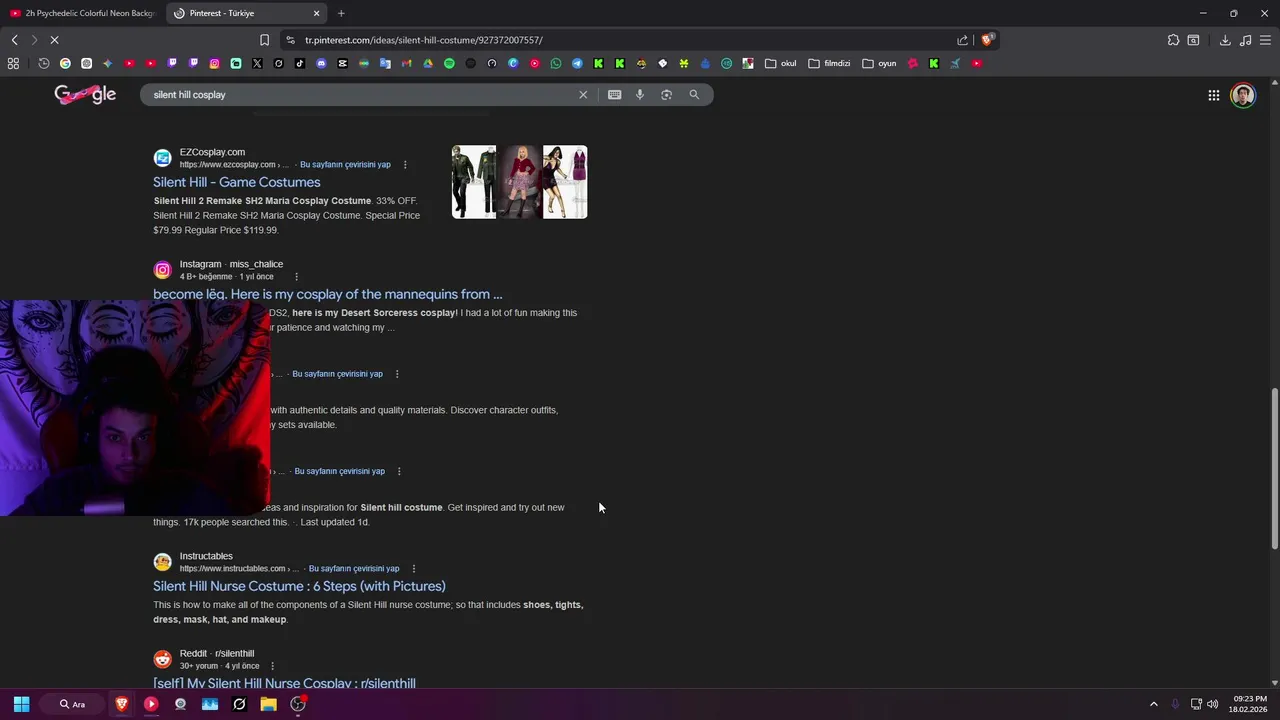
Task: Open the Windows Start menu
Action: (21, 704)
